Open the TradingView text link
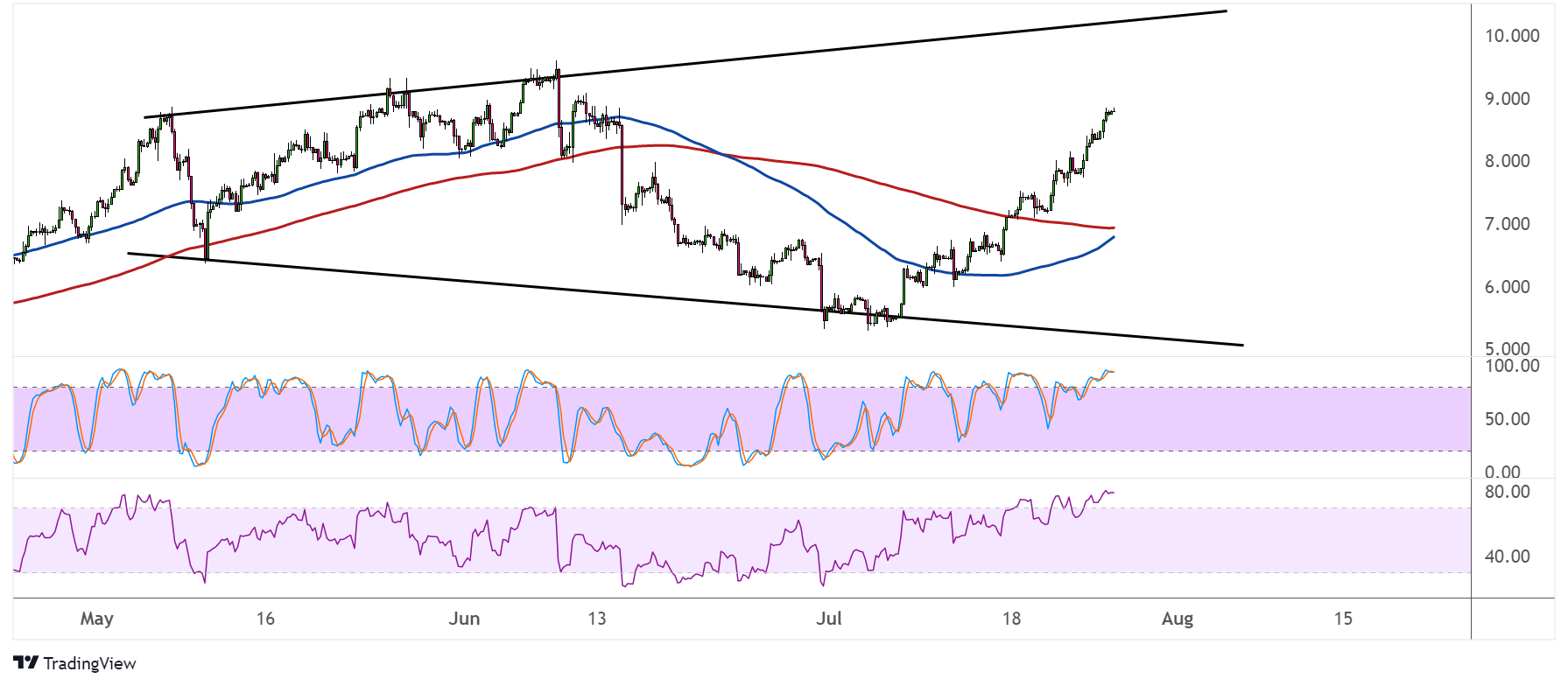The width and height of the screenshot is (1568, 686). [x=89, y=663]
